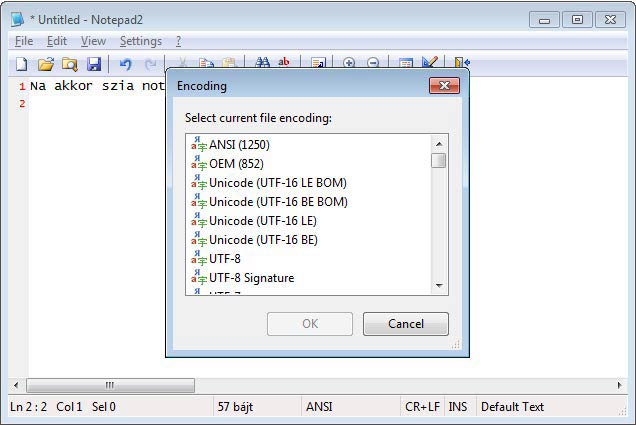Click the Paste clipboard icon
Screen dimensions: 636x425
coord(229,62)
